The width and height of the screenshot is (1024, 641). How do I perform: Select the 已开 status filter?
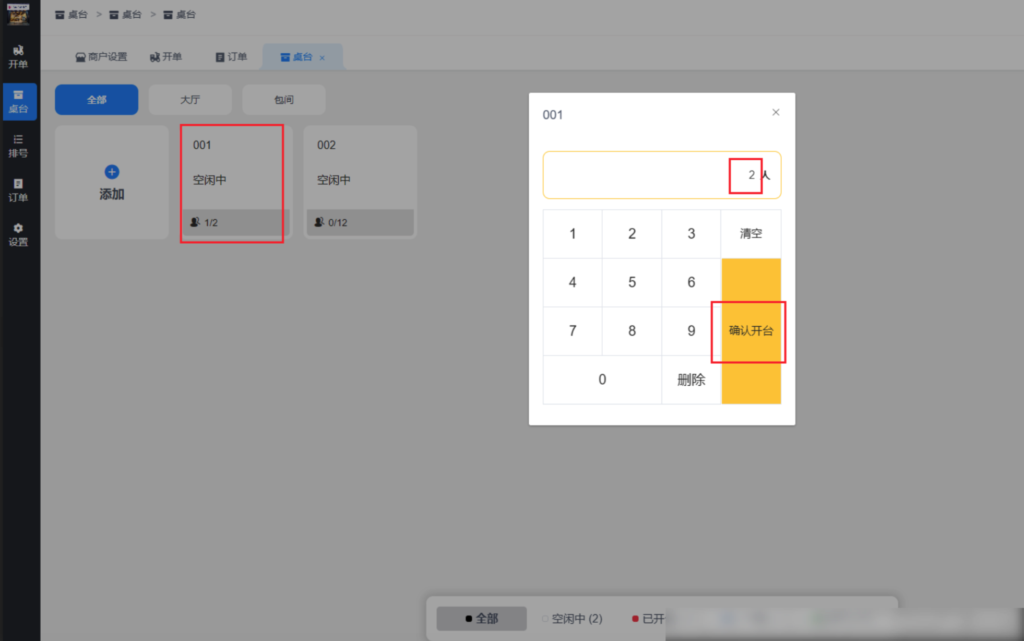pos(648,618)
